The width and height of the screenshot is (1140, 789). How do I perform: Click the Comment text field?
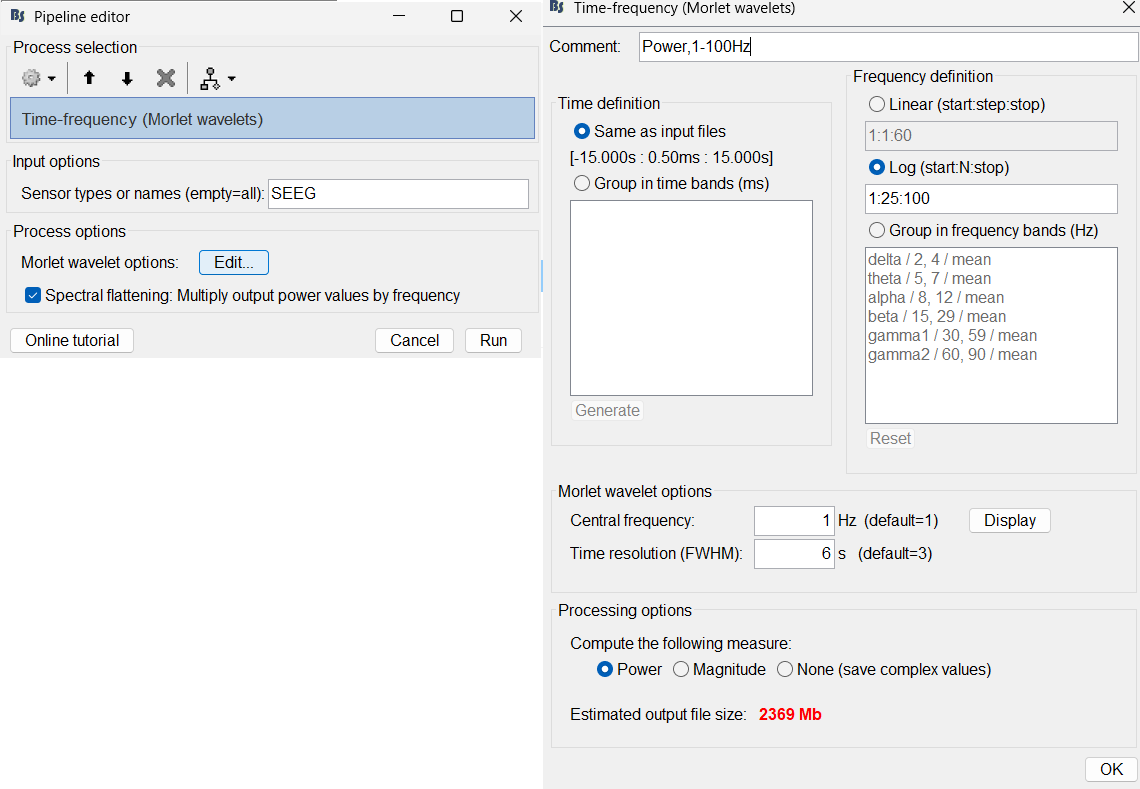click(887, 47)
